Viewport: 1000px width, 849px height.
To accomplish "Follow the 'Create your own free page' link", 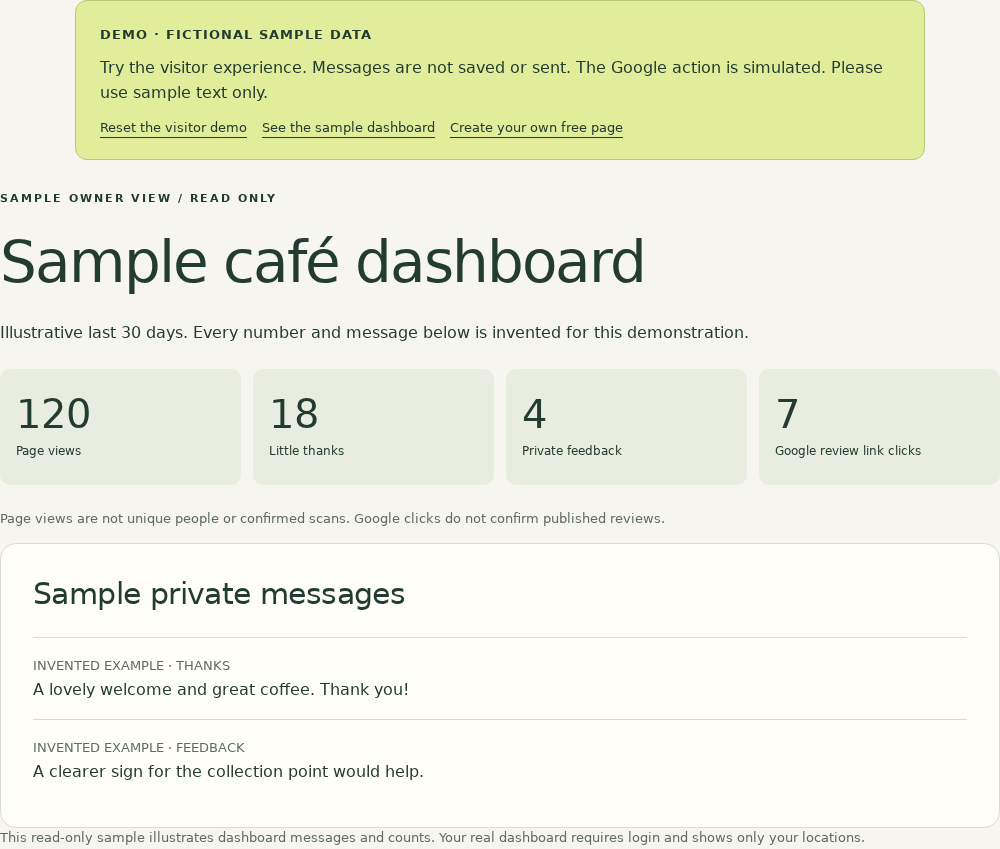I will pos(536,128).
